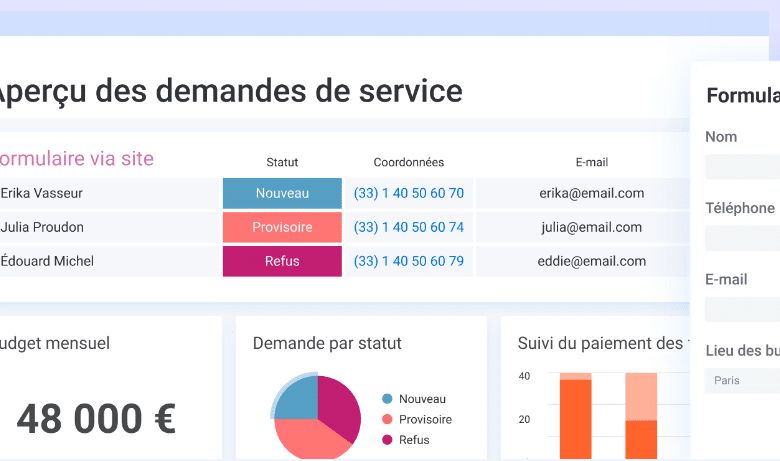Select erika@email.com email cell
780x461 pixels.
pyautogui.click(x=591, y=193)
